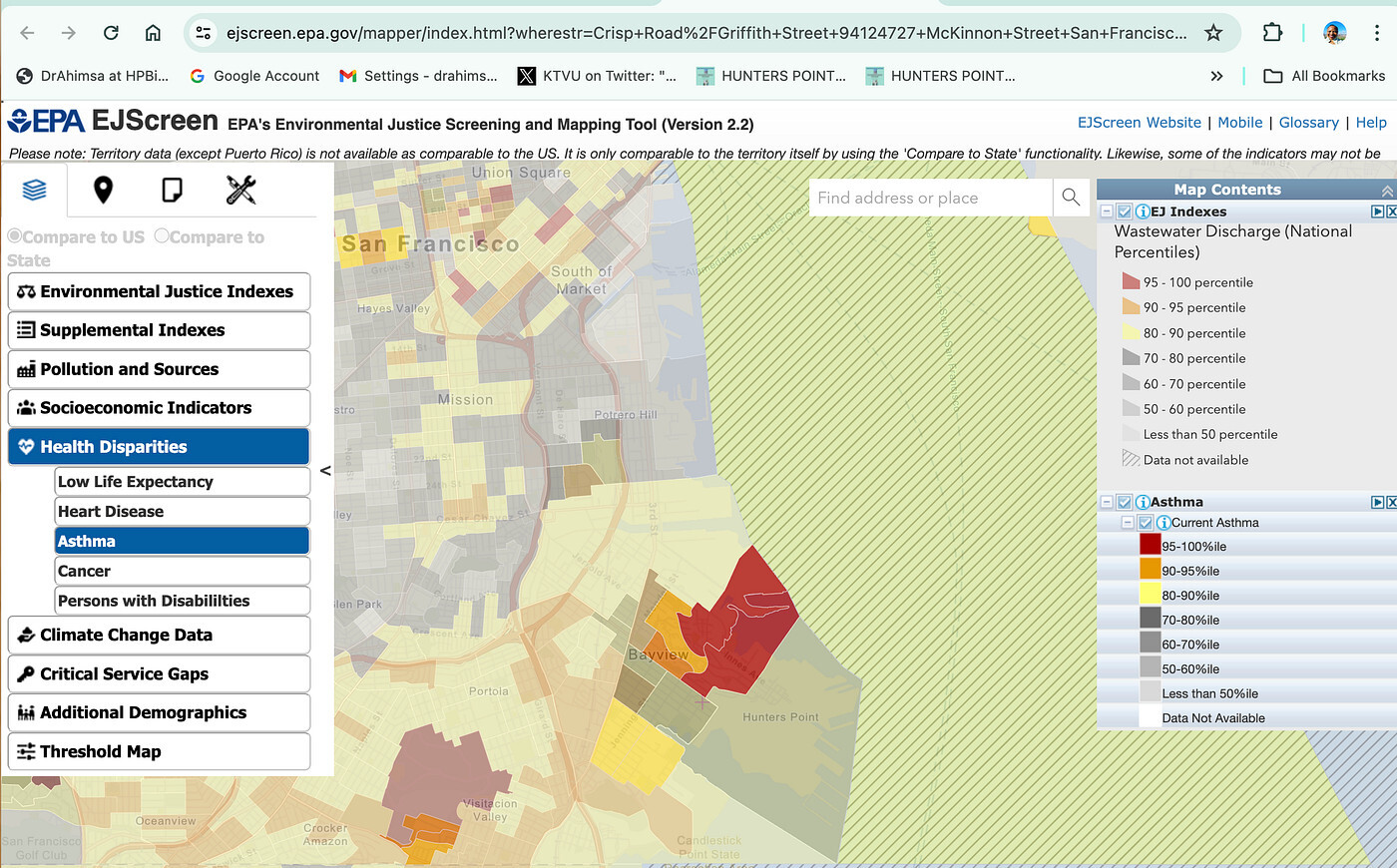The height and width of the screenshot is (868, 1397).
Task: Click arrow button on Asthma layer header
Action: click(1377, 502)
